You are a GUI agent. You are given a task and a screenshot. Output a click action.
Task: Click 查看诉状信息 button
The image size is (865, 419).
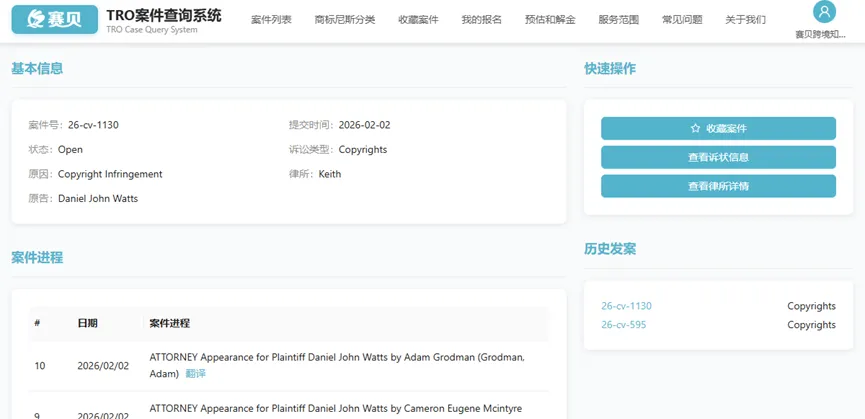pos(718,157)
